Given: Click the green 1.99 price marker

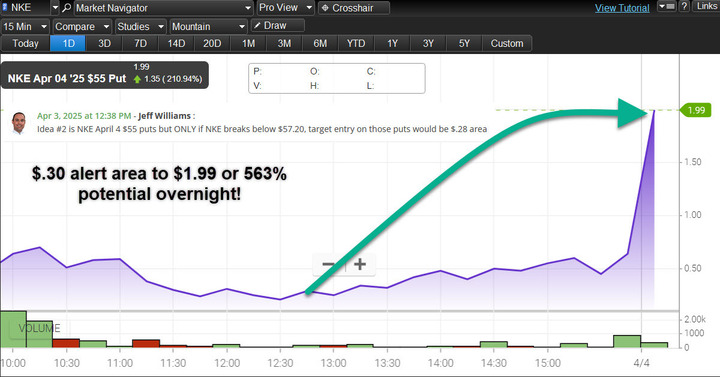Looking at the screenshot, I should tap(695, 110).
